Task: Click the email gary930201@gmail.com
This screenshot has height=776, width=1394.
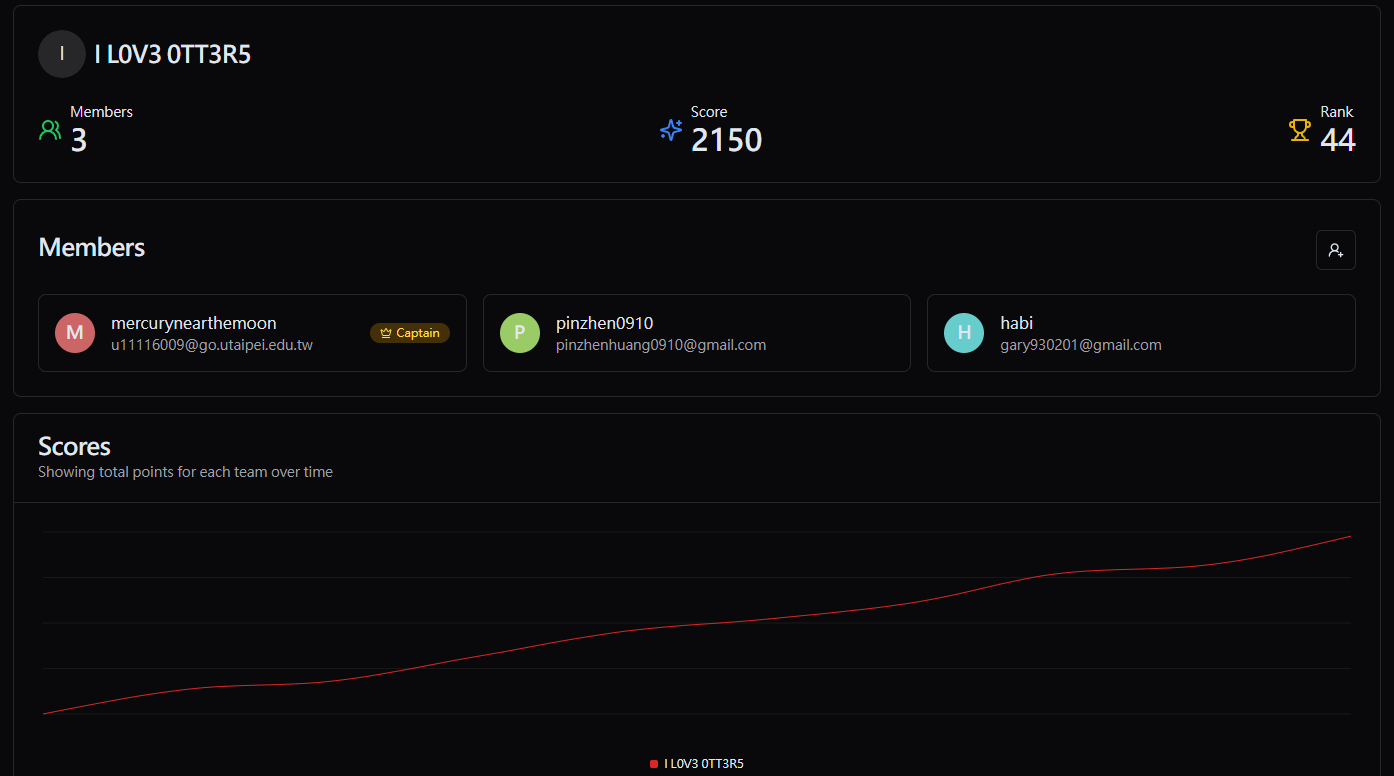Action: pyautogui.click(x=1081, y=345)
